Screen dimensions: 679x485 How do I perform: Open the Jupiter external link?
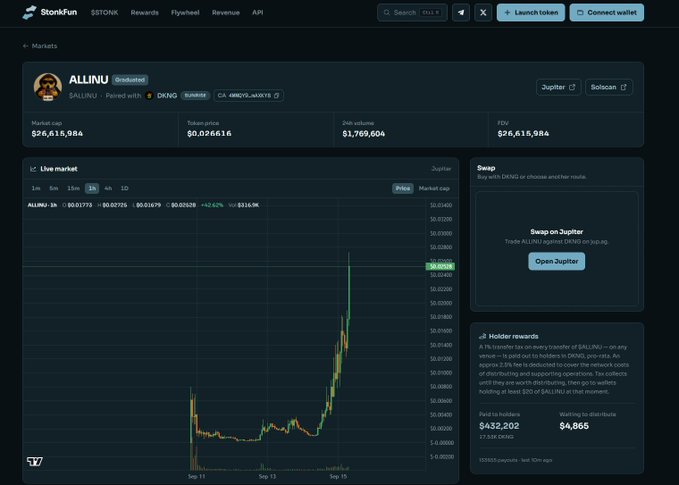[558, 87]
